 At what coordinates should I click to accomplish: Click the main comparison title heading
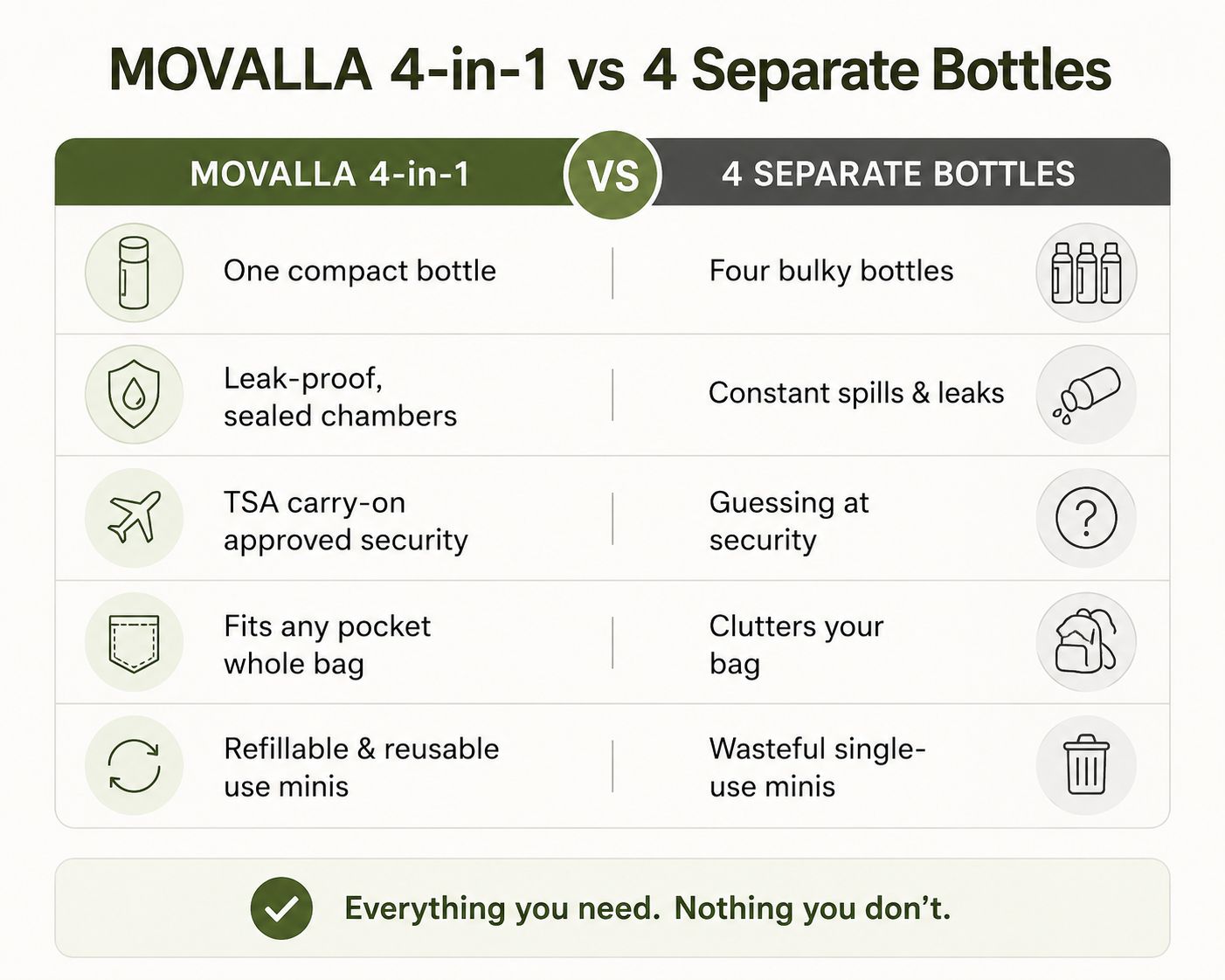(x=610, y=70)
